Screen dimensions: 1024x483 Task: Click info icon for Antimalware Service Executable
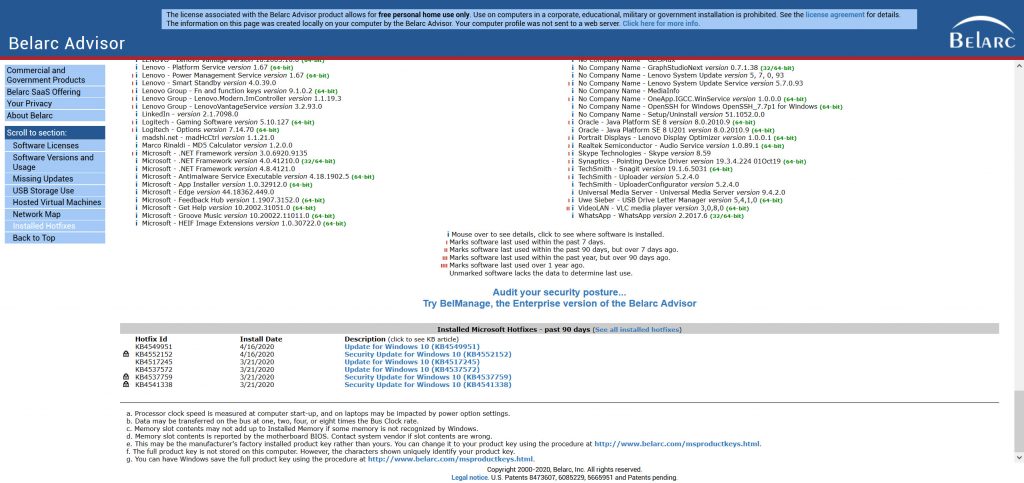137,176
